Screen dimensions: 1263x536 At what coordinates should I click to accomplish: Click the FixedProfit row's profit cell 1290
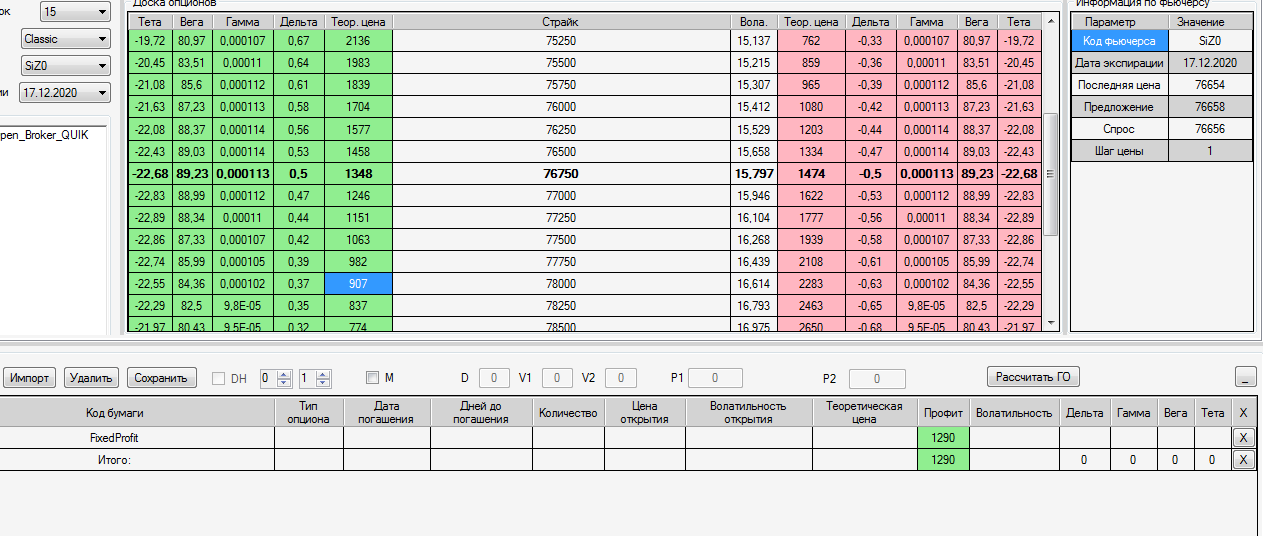[943, 437]
